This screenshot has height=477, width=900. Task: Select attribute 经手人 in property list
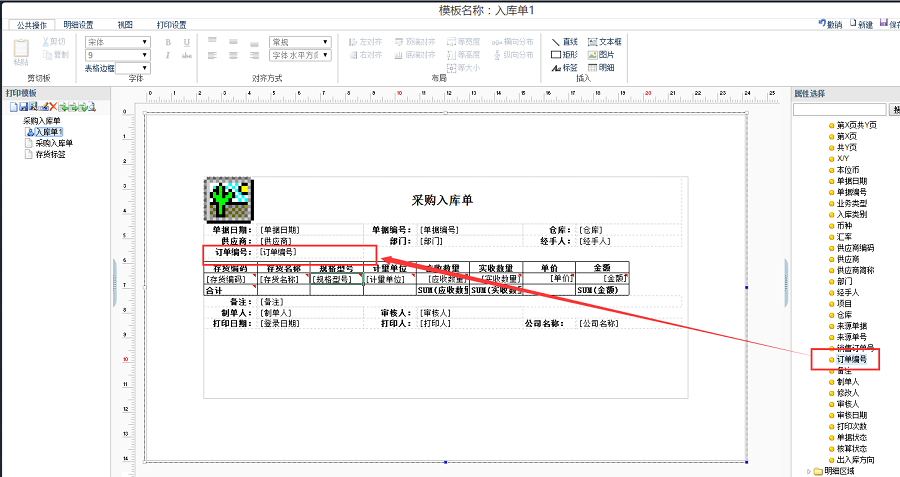pyautogui.click(x=848, y=292)
